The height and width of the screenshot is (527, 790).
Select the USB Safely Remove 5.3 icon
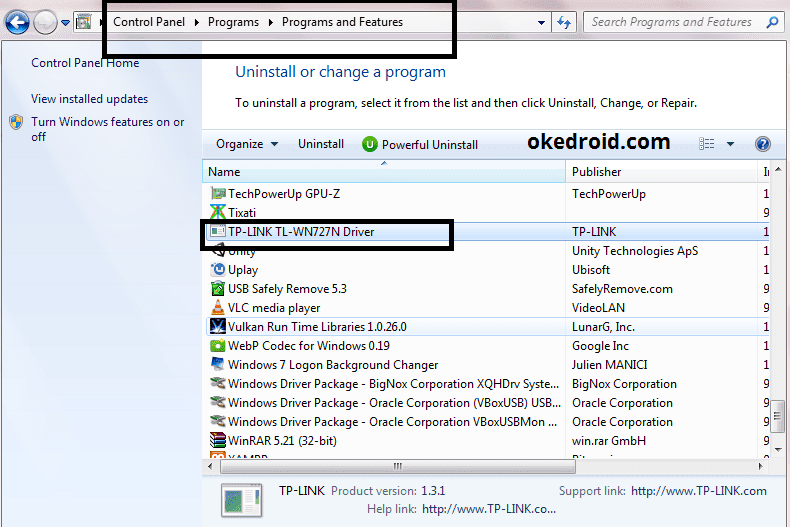(218, 289)
